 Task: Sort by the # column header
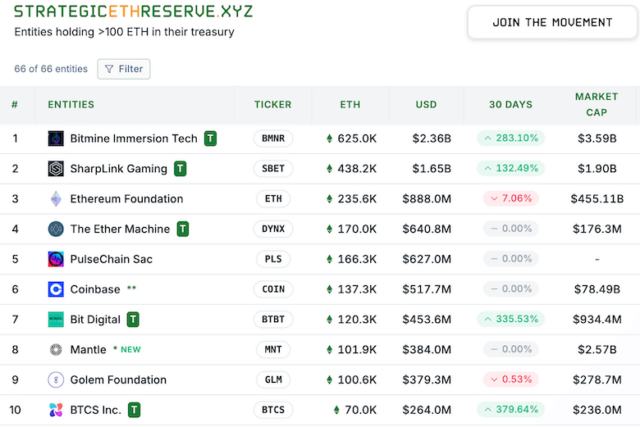15,105
